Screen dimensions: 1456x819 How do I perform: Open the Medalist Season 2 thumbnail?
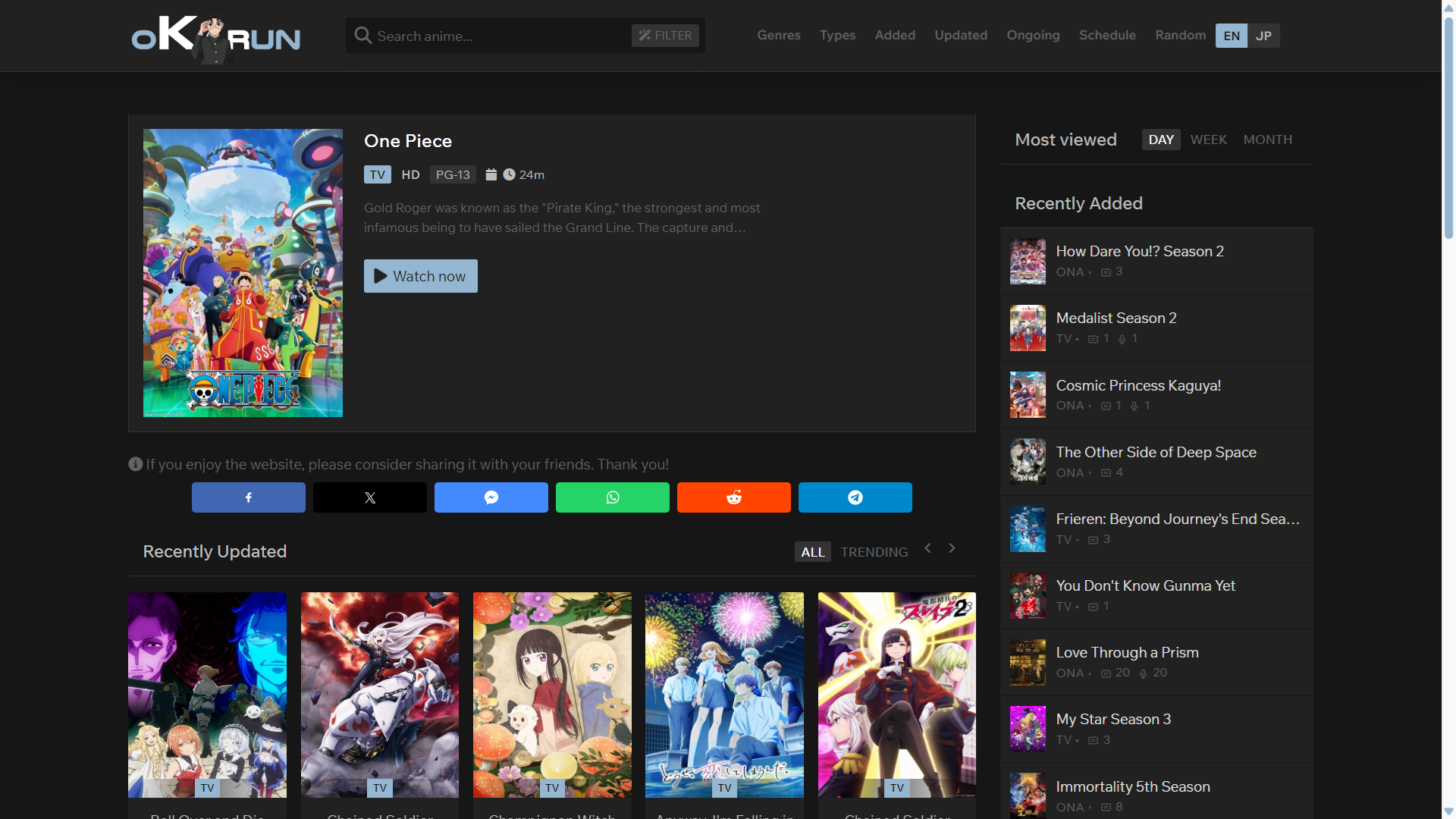pyautogui.click(x=1028, y=328)
